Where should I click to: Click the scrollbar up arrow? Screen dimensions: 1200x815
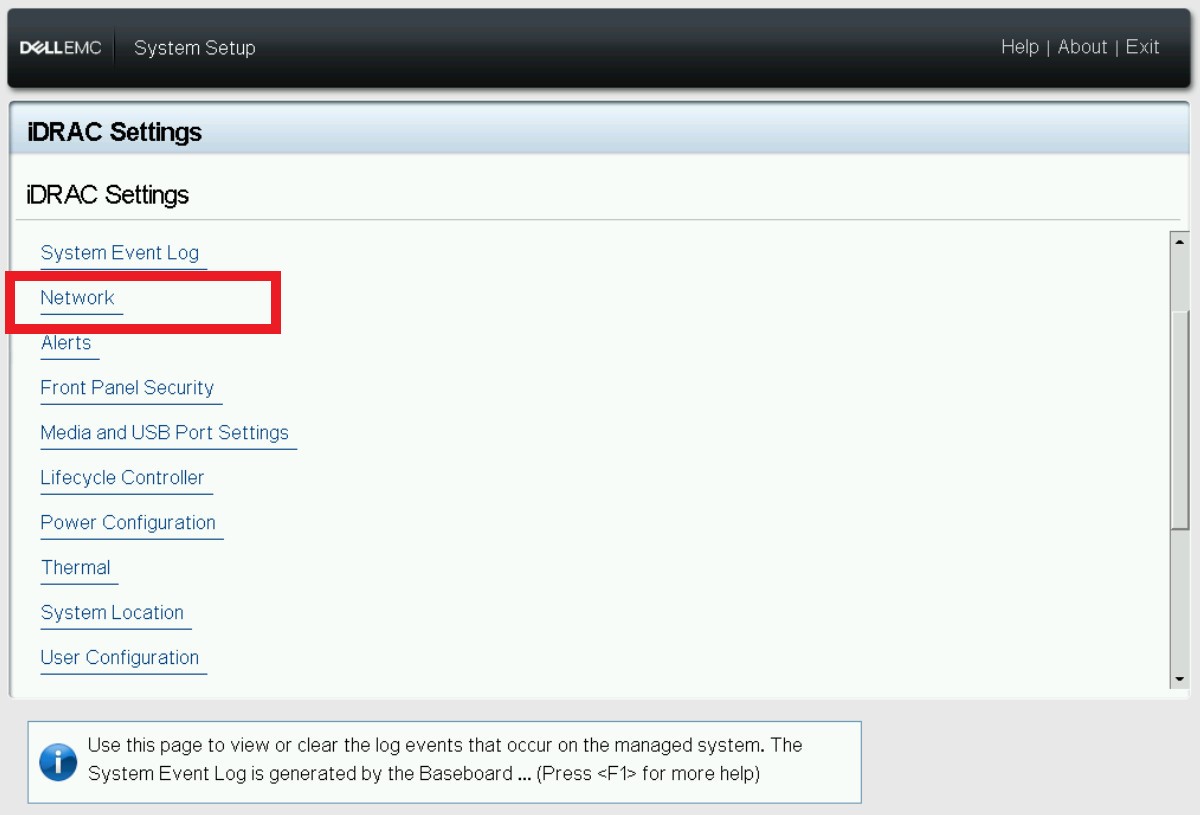coord(1180,240)
